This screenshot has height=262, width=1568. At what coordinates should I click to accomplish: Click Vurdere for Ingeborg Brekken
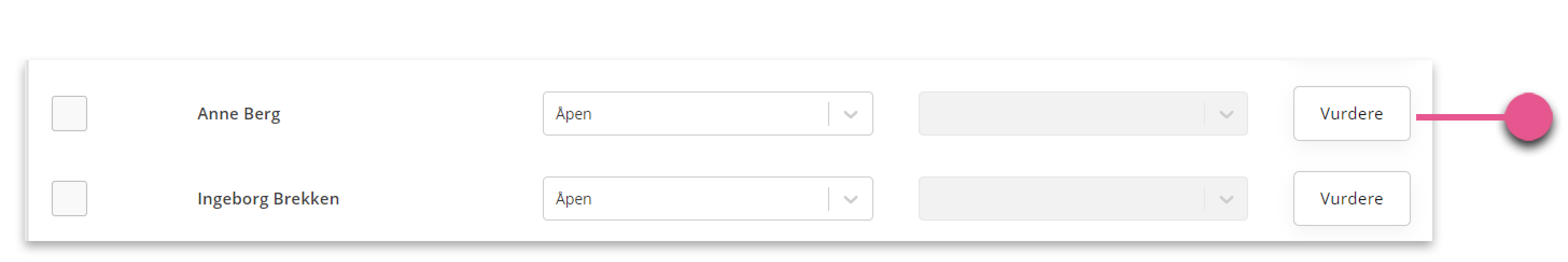coord(1352,199)
